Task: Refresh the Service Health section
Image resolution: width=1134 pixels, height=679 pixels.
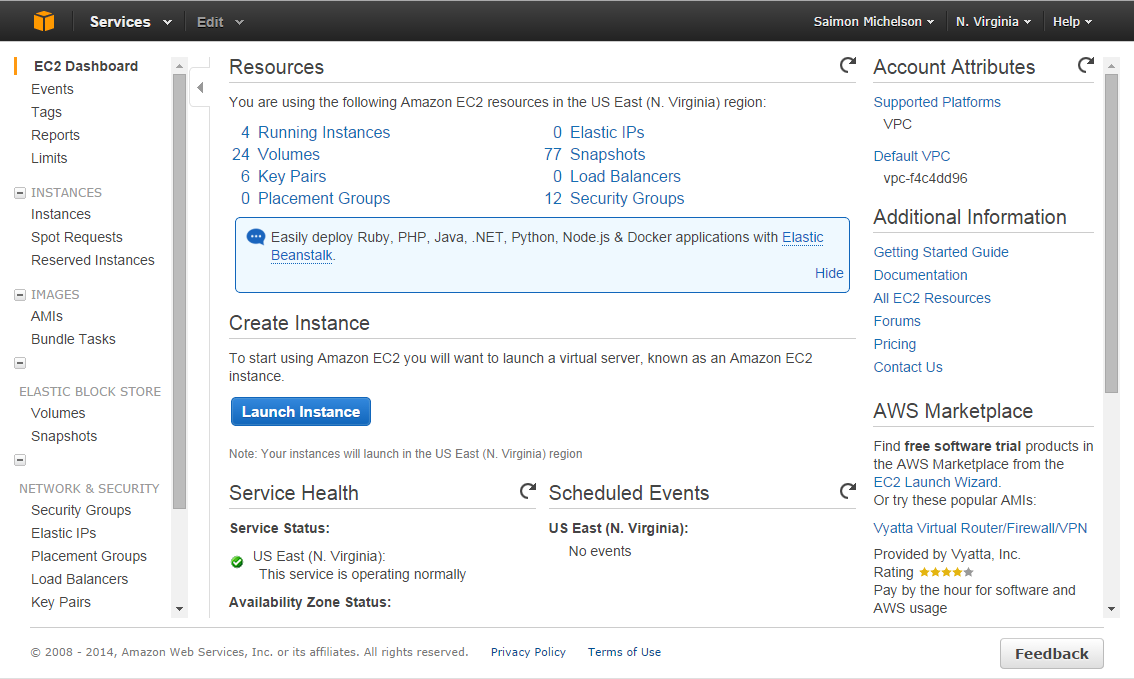Action: click(528, 491)
